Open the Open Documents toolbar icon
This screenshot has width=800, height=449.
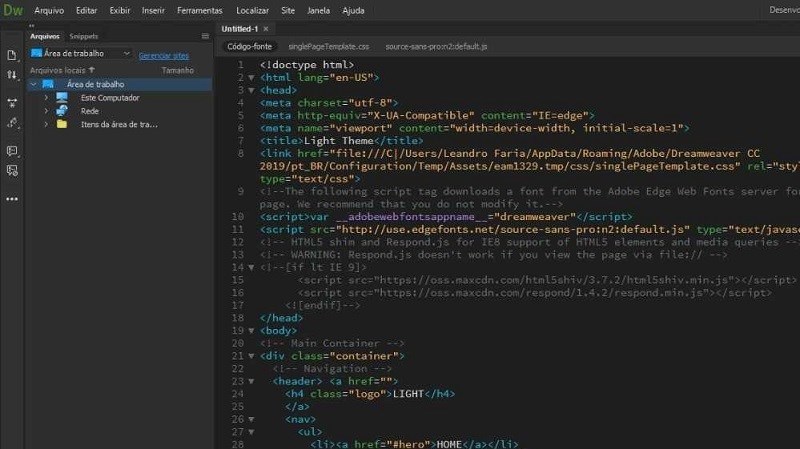[12, 55]
